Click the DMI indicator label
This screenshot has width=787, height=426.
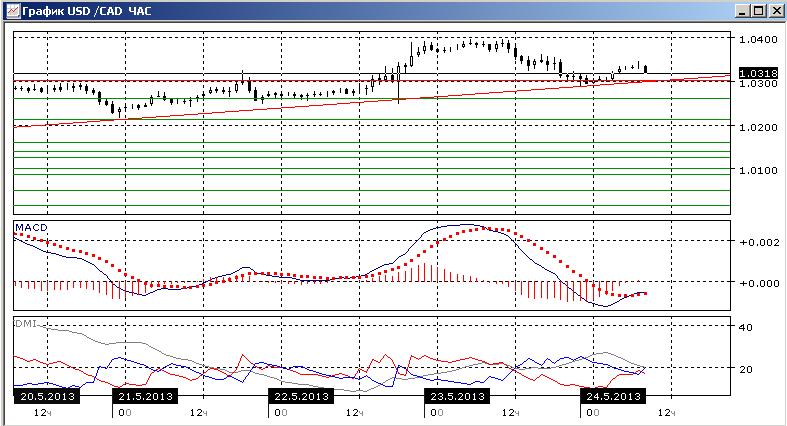point(26,324)
